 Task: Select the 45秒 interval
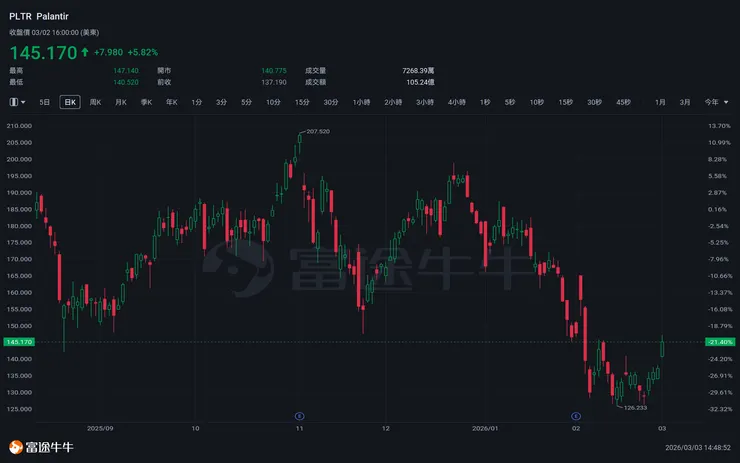pyautogui.click(x=623, y=102)
